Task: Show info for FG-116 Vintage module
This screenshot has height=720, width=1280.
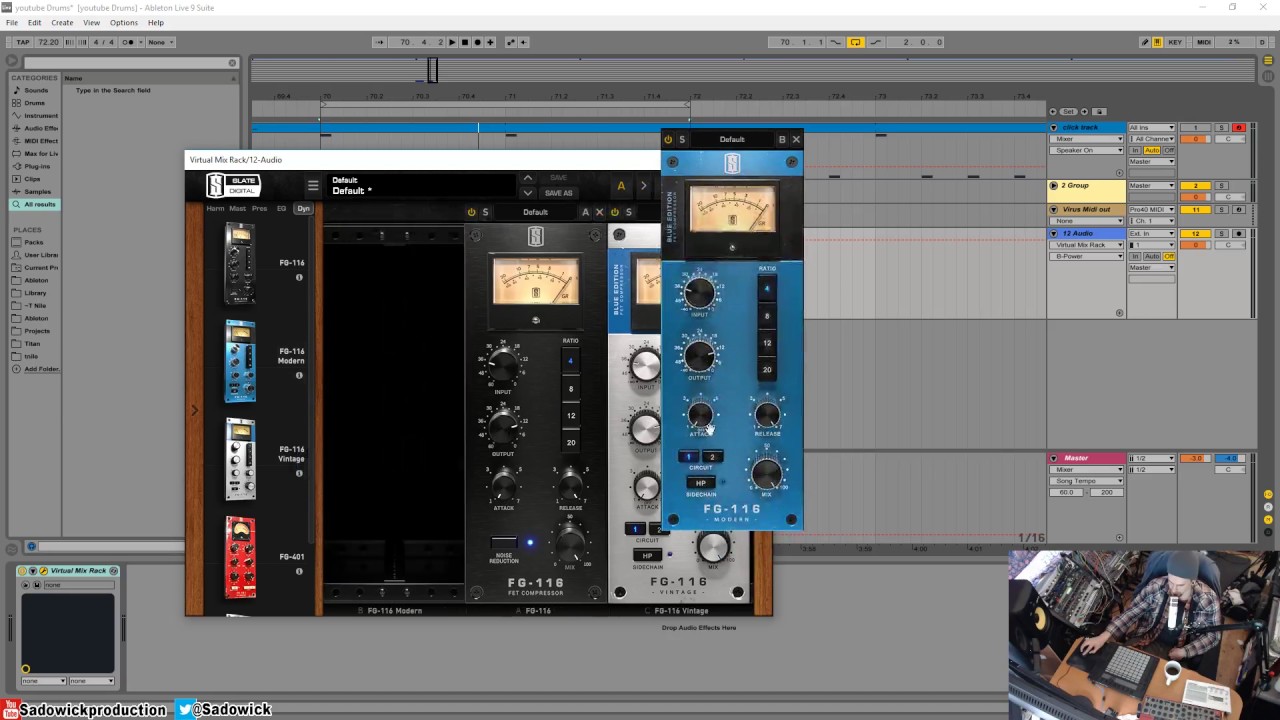Action: point(298,473)
